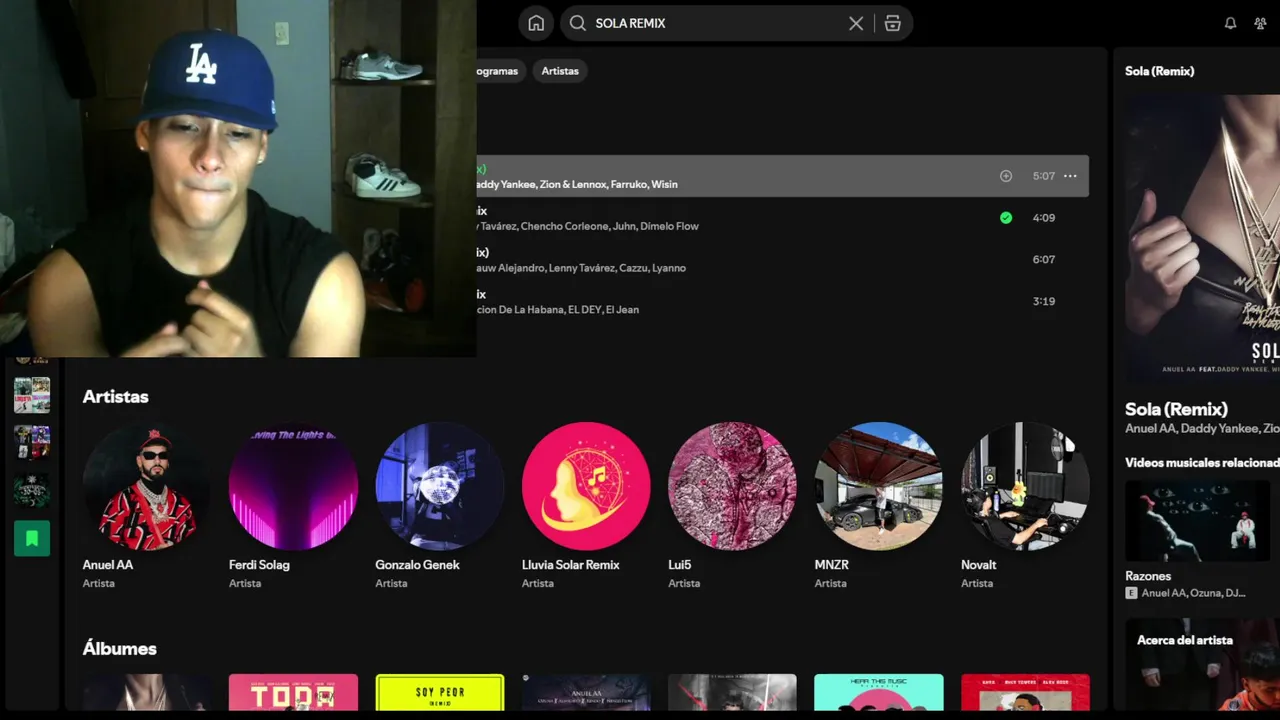Open the green bookmark sidebar item
This screenshot has width=1280, height=720.
pyautogui.click(x=32, y=539)
